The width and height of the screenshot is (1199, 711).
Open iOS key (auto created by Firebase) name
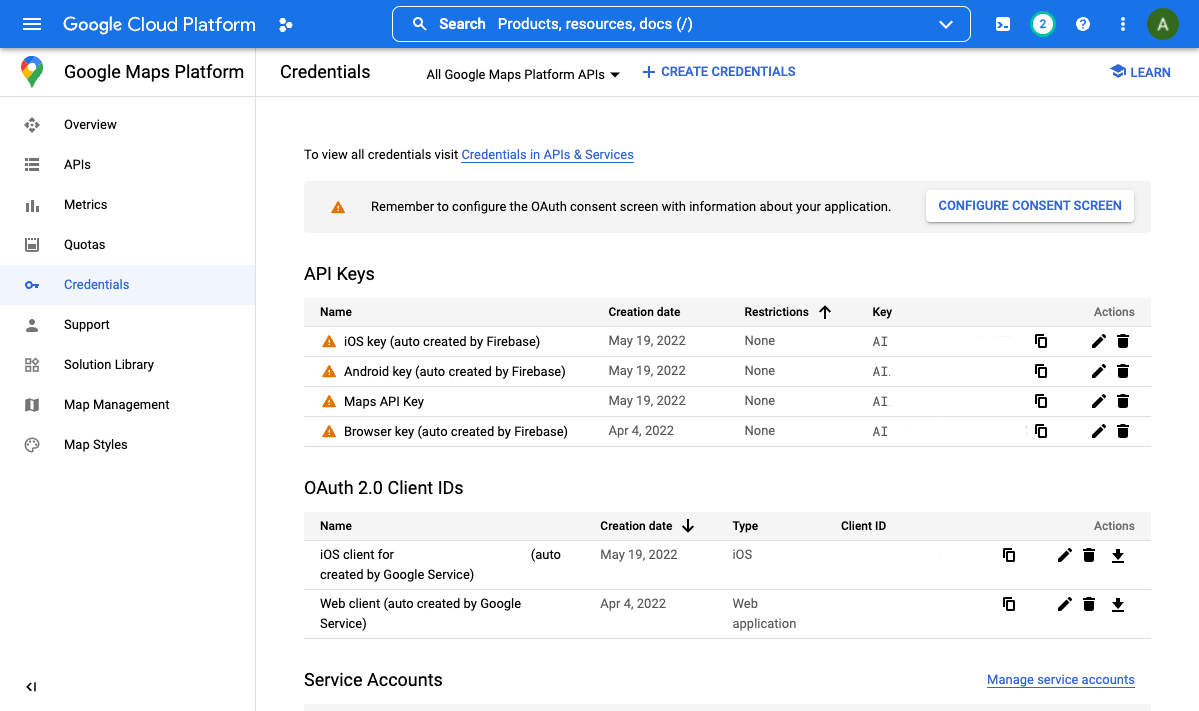coord(442,342)
